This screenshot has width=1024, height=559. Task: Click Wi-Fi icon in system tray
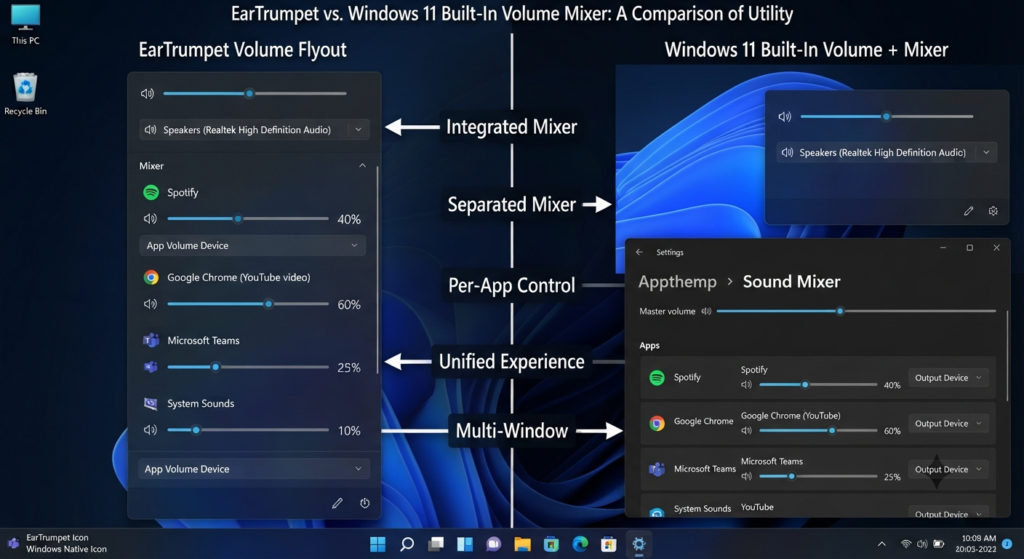click(906, 544)
